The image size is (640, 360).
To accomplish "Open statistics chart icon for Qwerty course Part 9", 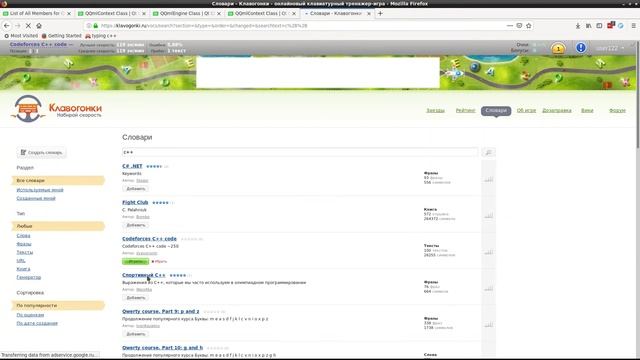I will 489,324.
